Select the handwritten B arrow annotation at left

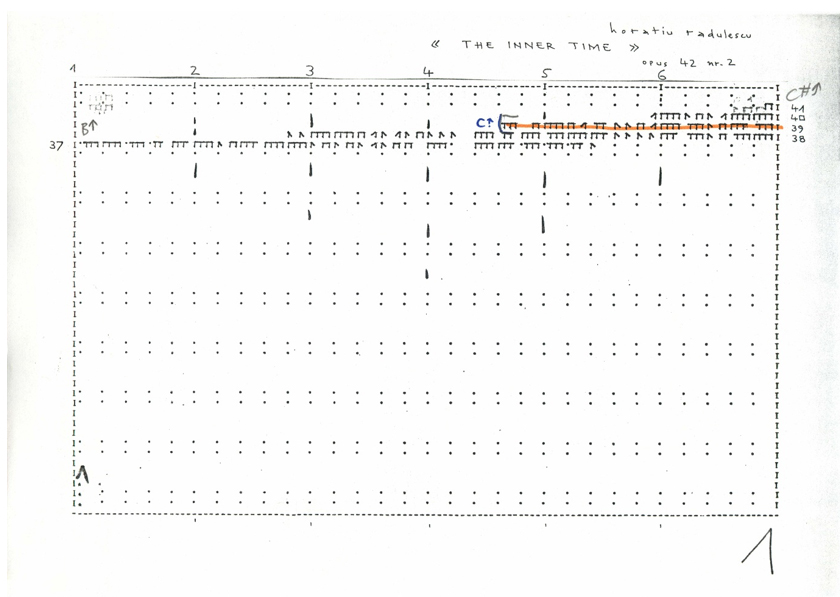tap(87, 127)
